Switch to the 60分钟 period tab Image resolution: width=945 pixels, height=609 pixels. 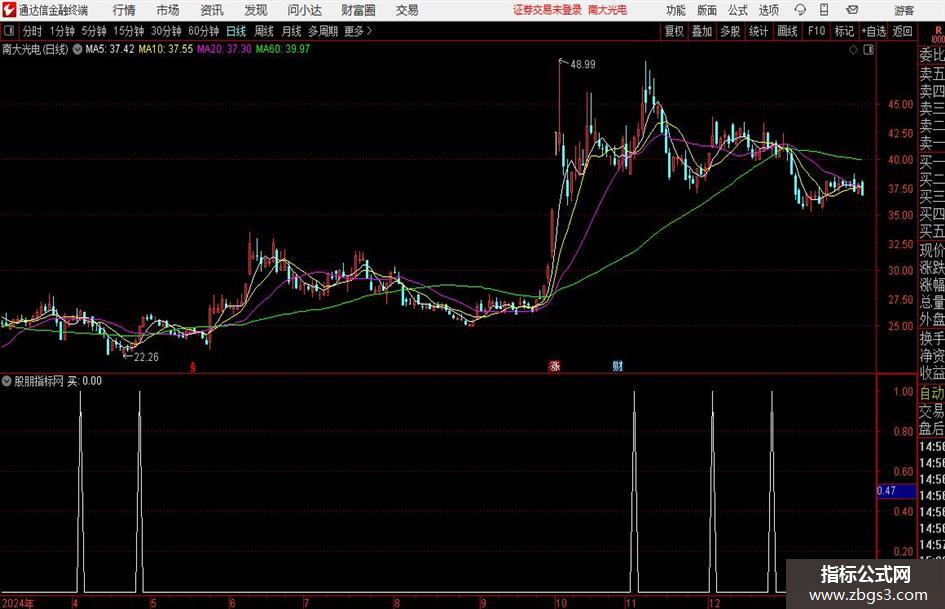[204, 31]
